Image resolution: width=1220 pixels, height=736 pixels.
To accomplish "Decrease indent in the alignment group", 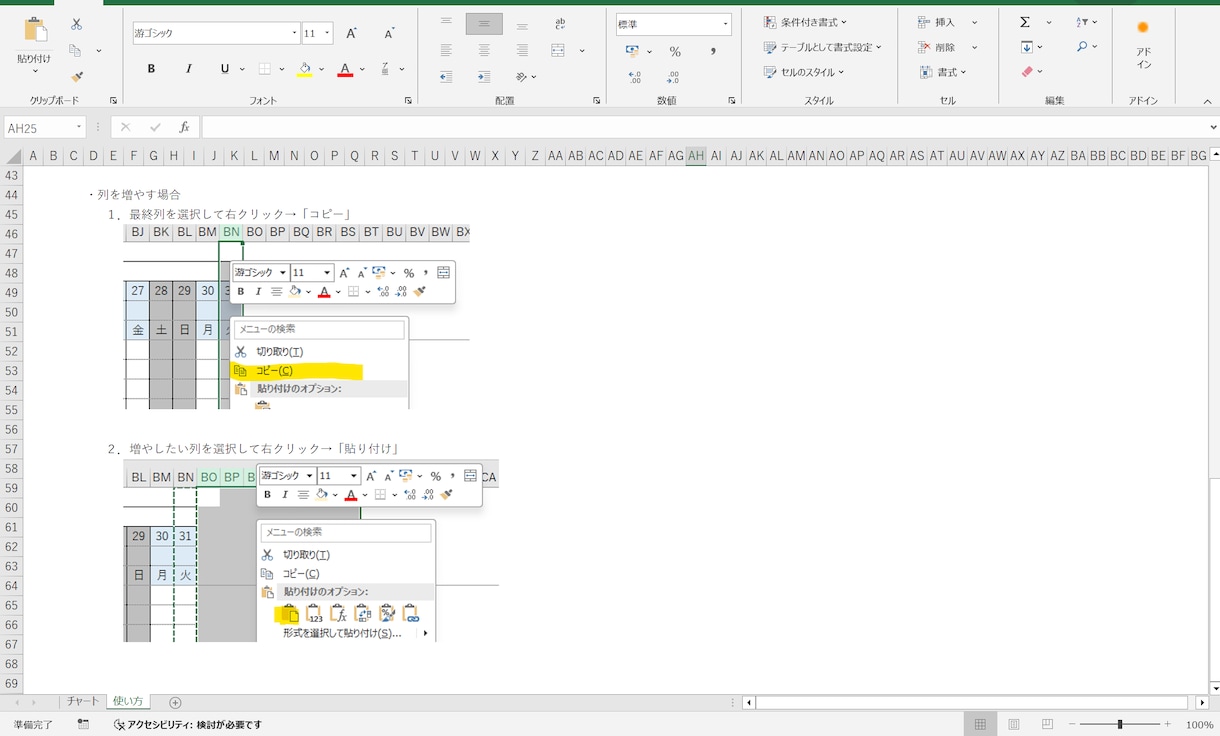I will (446, 77).
